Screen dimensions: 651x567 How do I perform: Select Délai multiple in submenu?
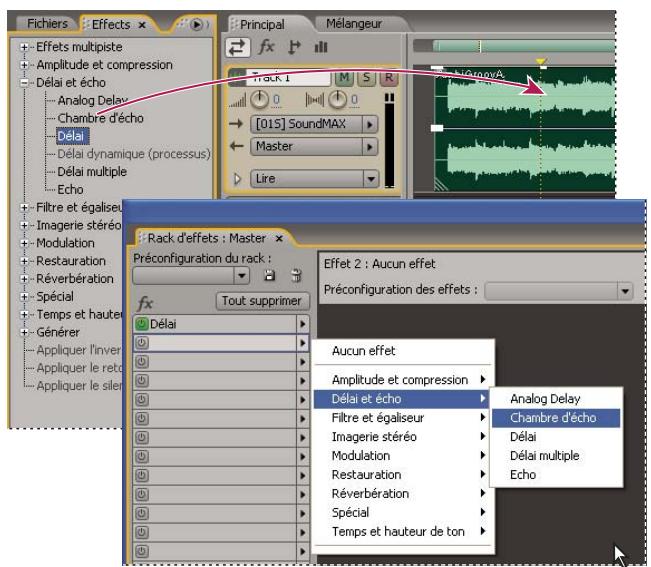(556, 456)
